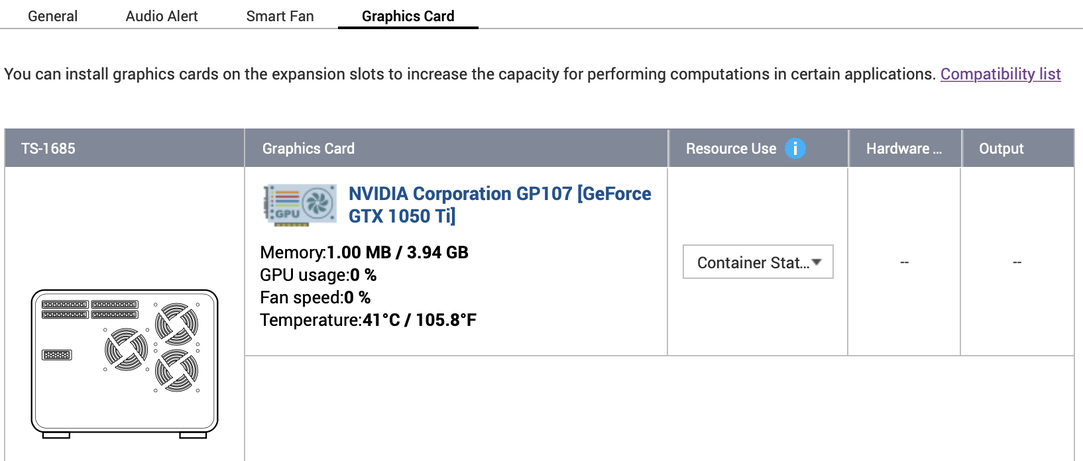Click the GPU memory usage reading
This screenshot has height=461, width=1083.
coord(364,252)
